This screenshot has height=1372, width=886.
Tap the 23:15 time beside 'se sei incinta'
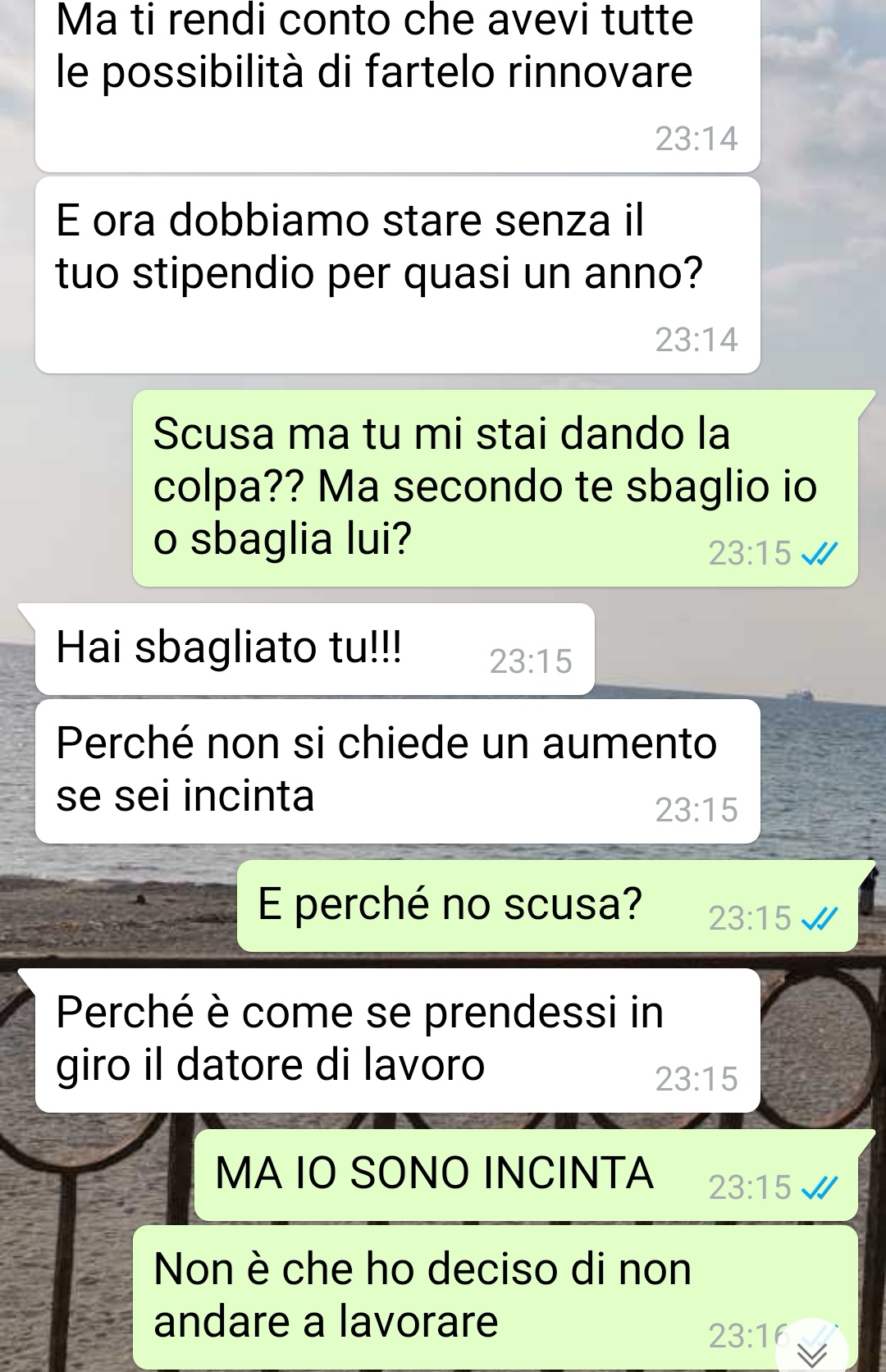[x=696, y=810]
